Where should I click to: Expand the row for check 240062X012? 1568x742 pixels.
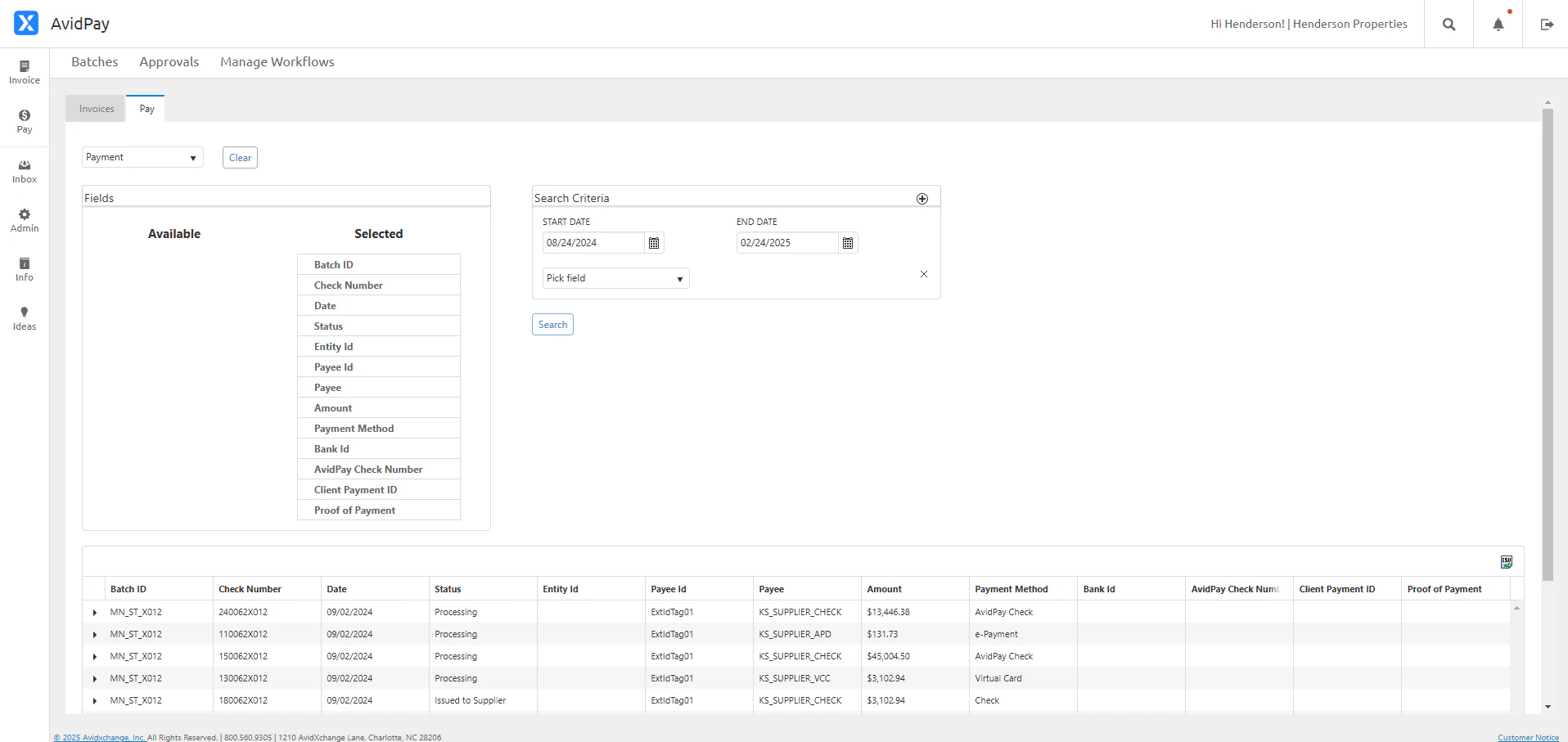(94, 612)
